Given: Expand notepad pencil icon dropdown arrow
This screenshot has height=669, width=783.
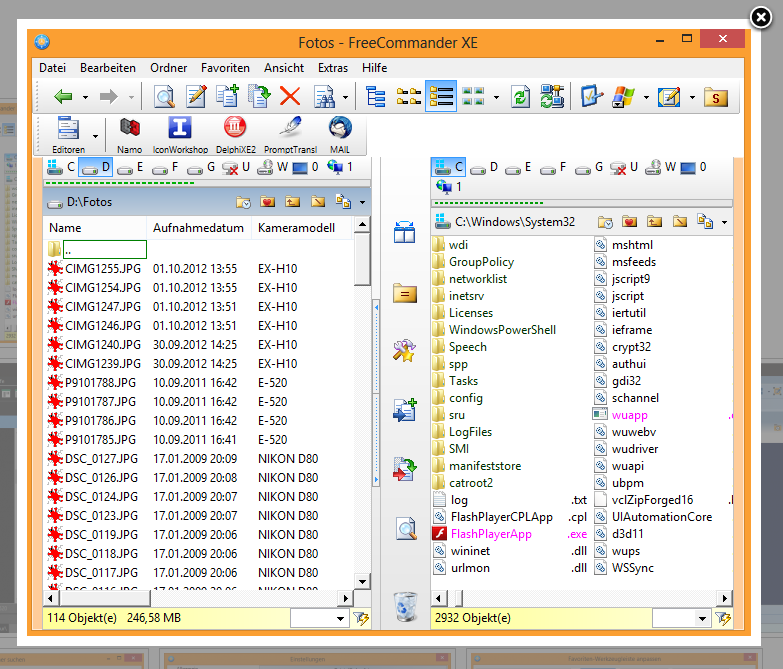Looking at the screenshot, I should 692,97.
